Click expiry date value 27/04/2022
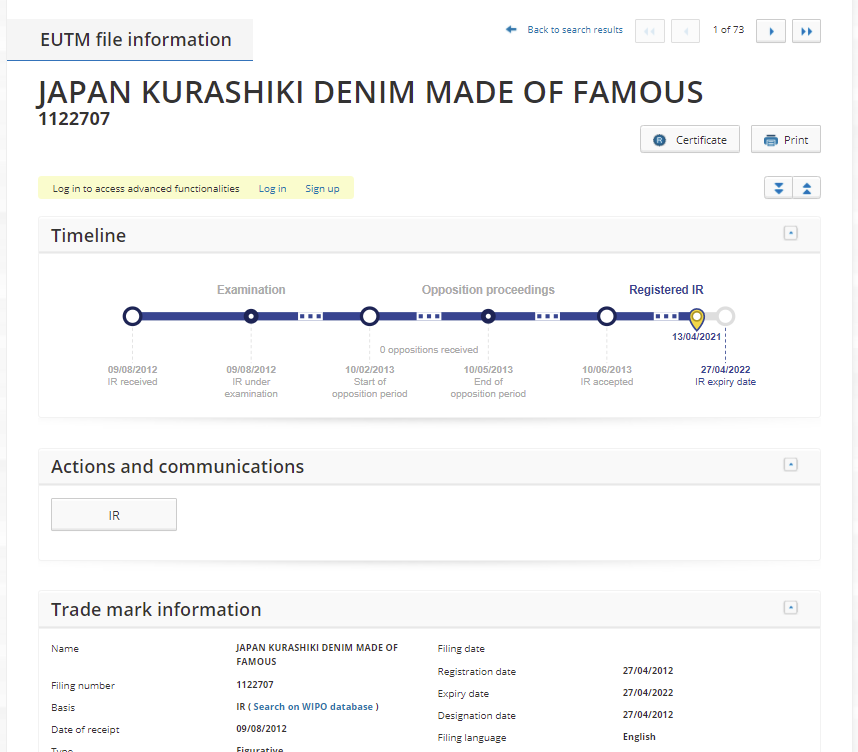This screenshot has height=752, width=858. tap(648, 692)
